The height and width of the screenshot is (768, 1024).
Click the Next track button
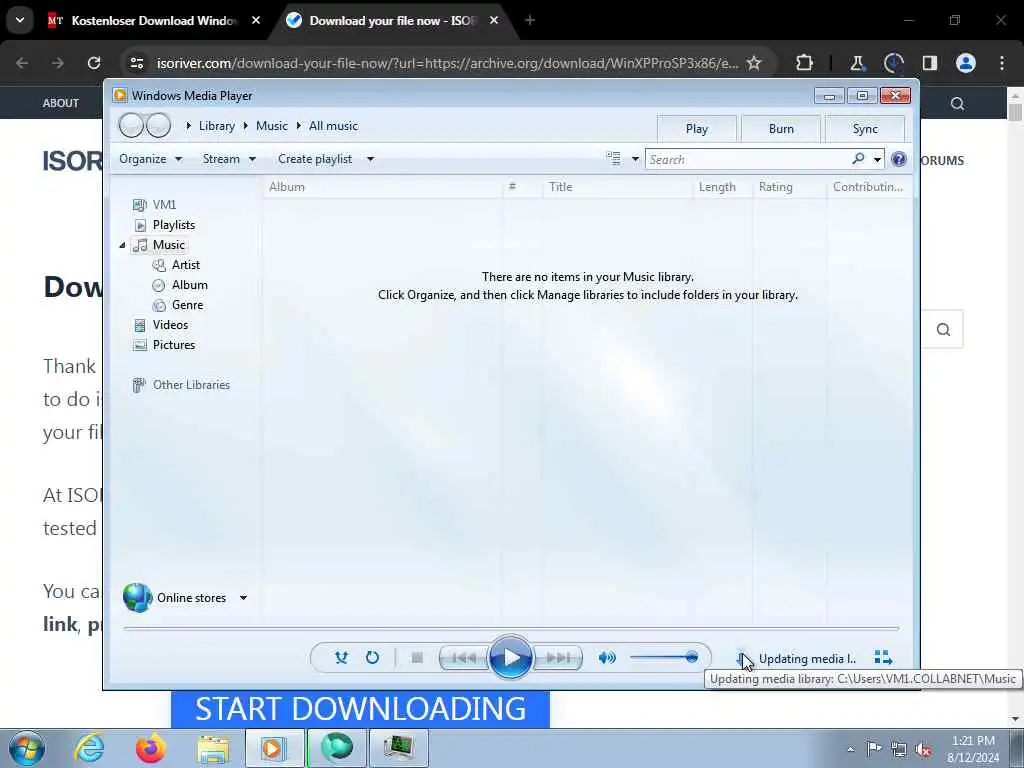(x=558, y=658)
